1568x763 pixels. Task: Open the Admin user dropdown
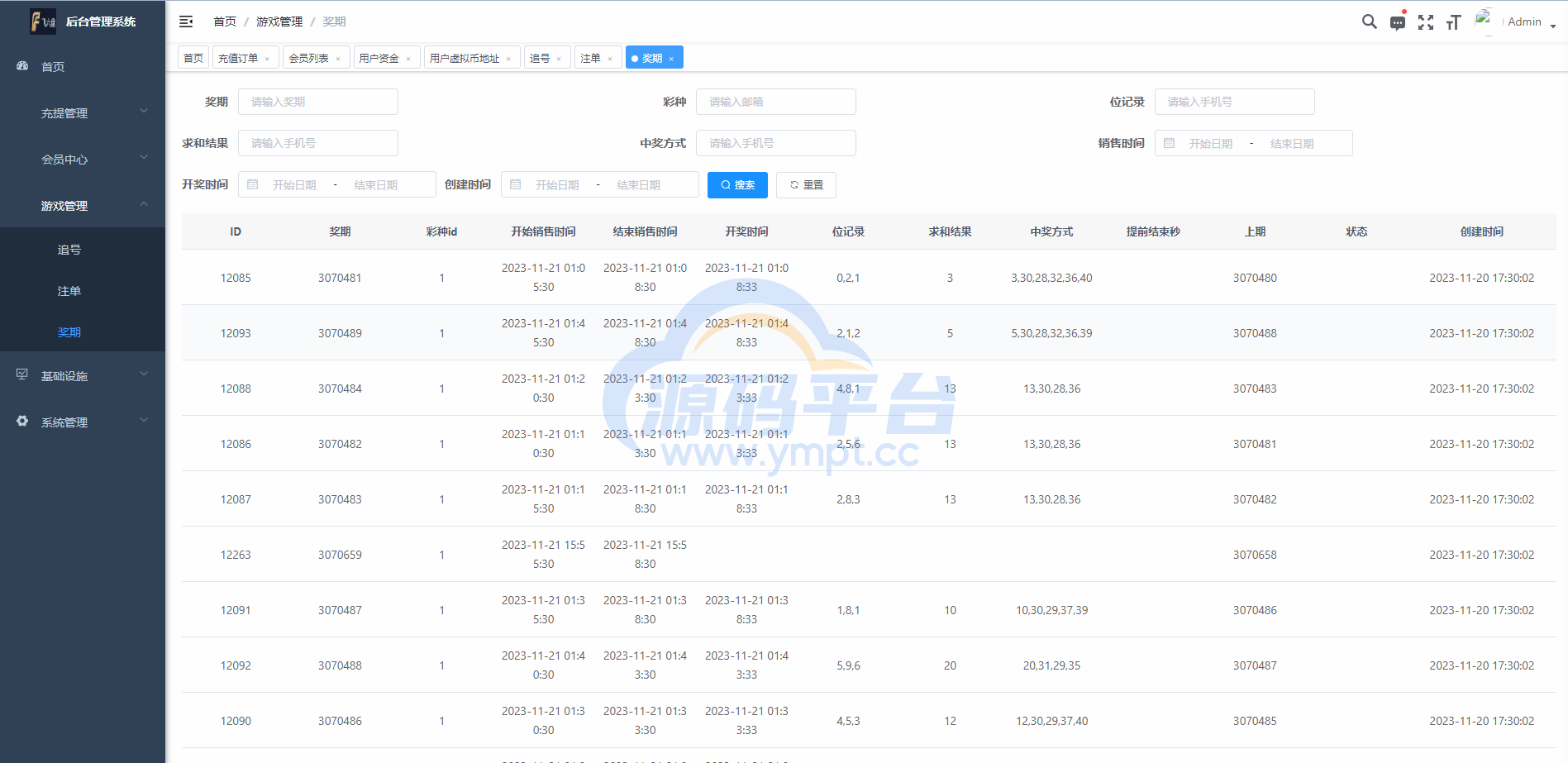pyautogui.click(x=1532, y=22)
